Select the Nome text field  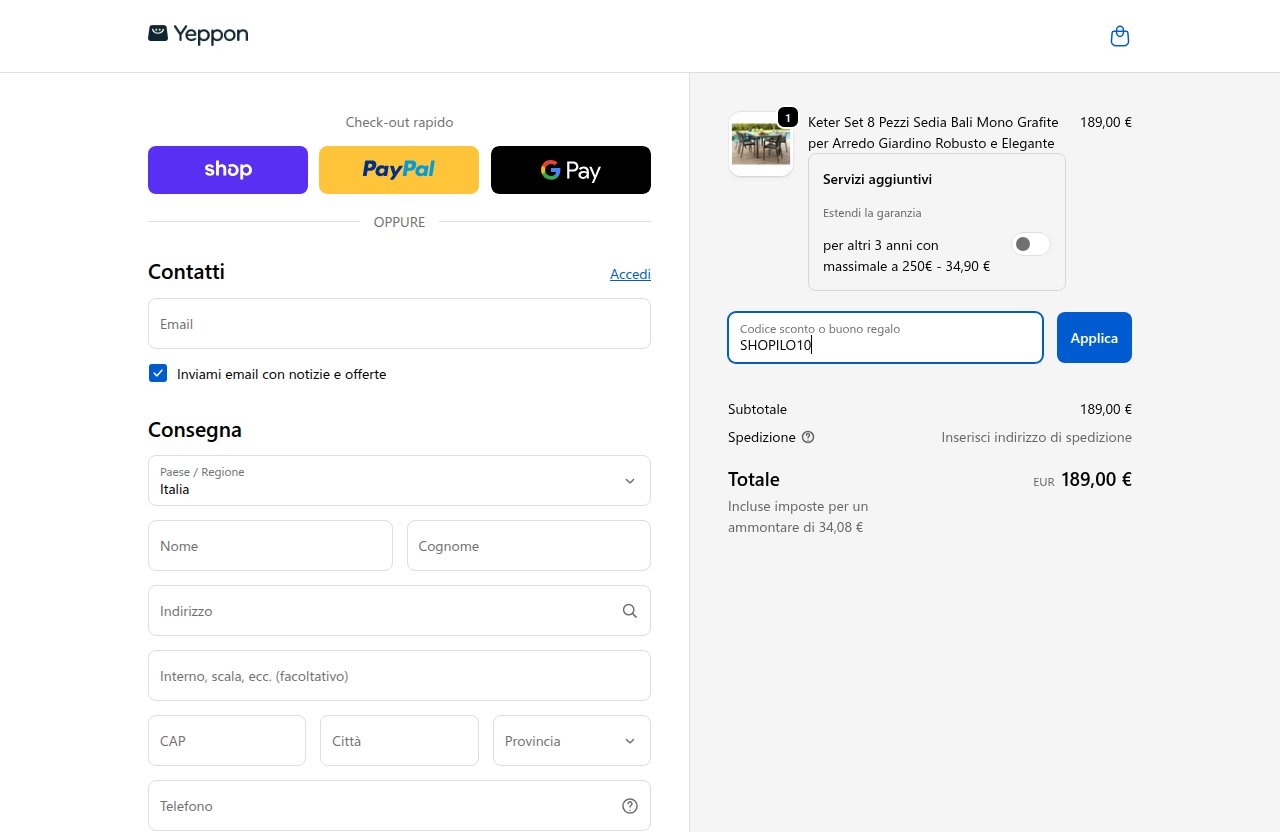270,546
